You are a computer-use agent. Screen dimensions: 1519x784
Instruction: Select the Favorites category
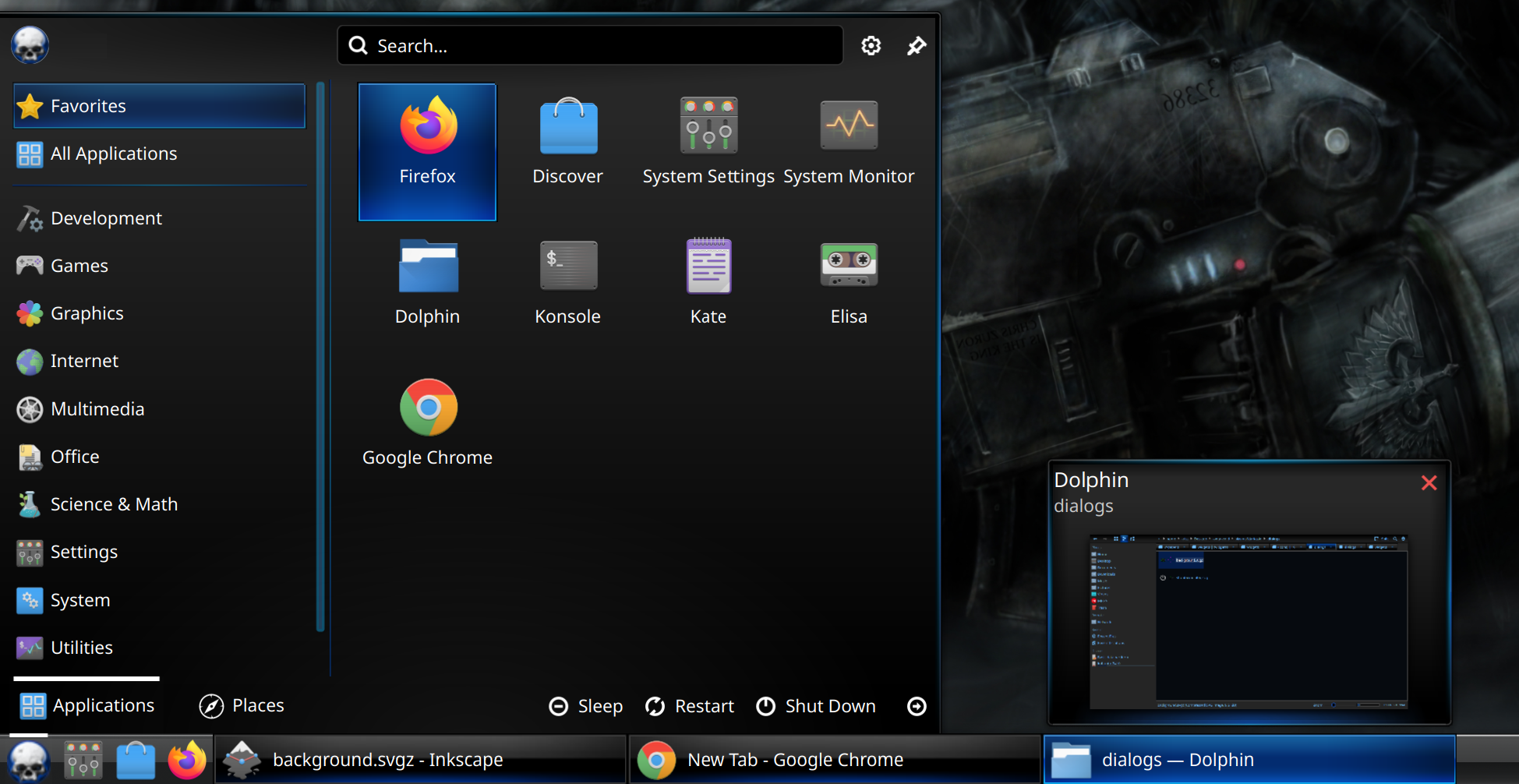point(159,106)
